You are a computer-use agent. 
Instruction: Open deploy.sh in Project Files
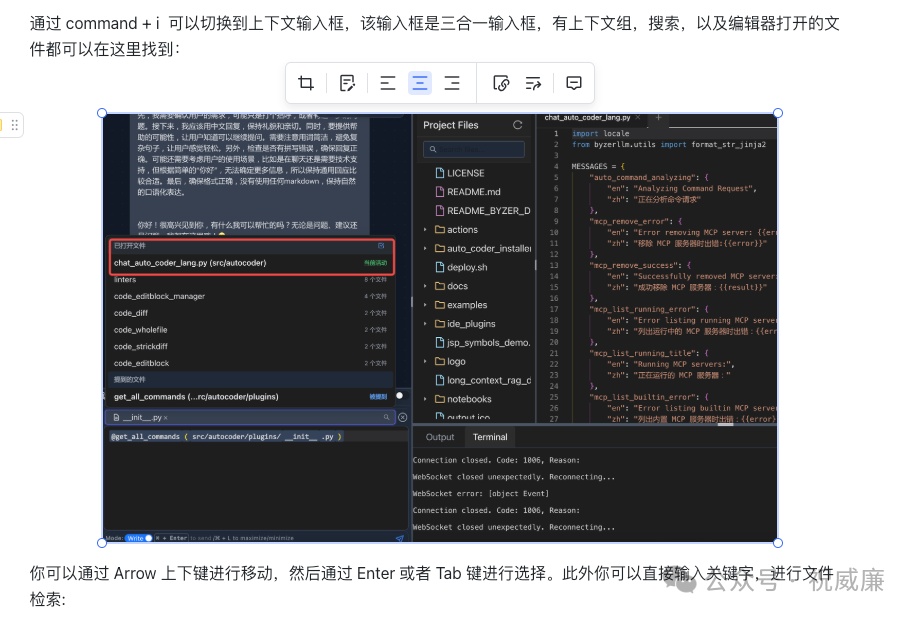coord(467,267)
